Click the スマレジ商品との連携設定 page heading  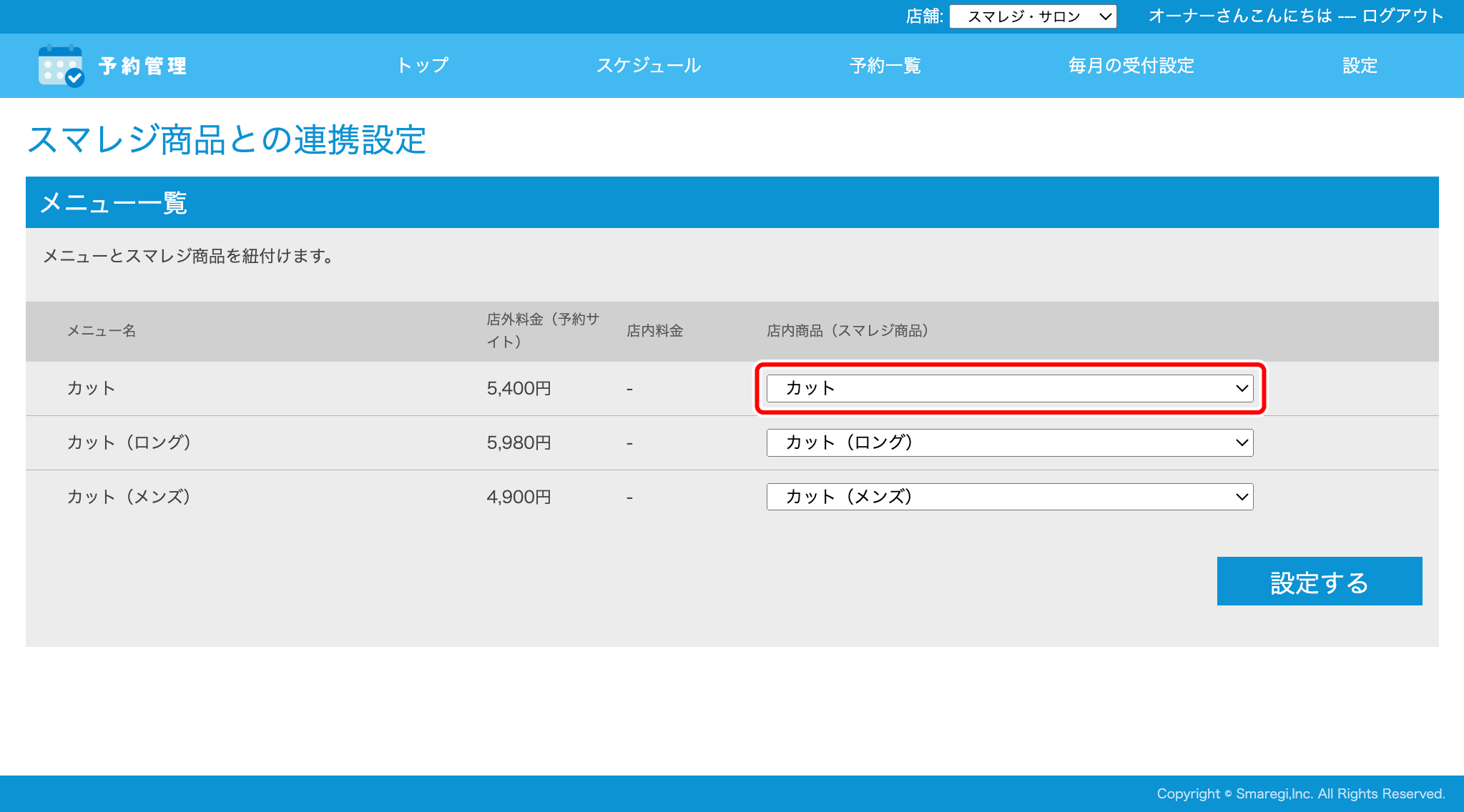[227, 139]
